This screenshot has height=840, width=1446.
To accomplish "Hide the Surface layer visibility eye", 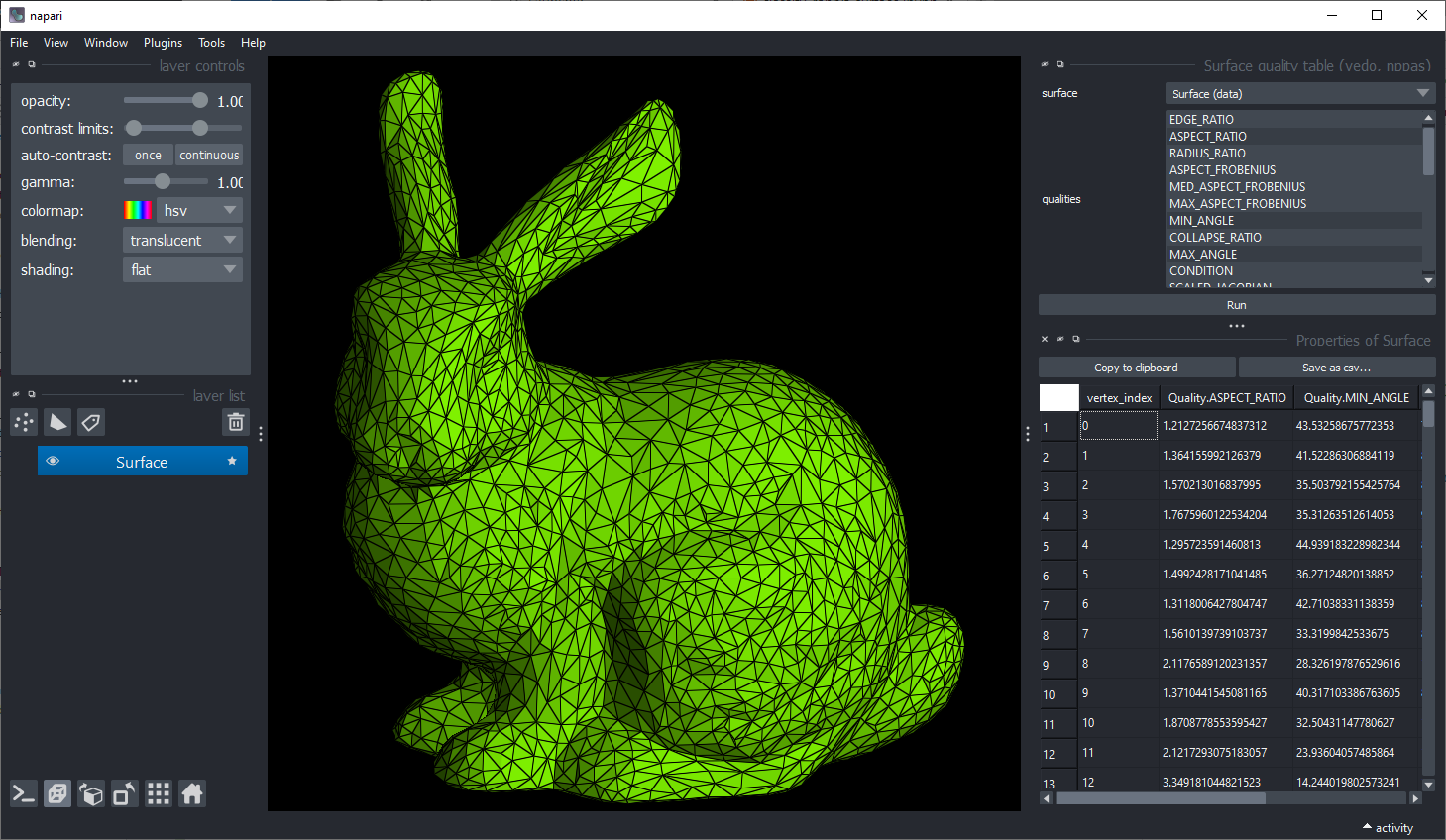I will (x=54, y=462).
